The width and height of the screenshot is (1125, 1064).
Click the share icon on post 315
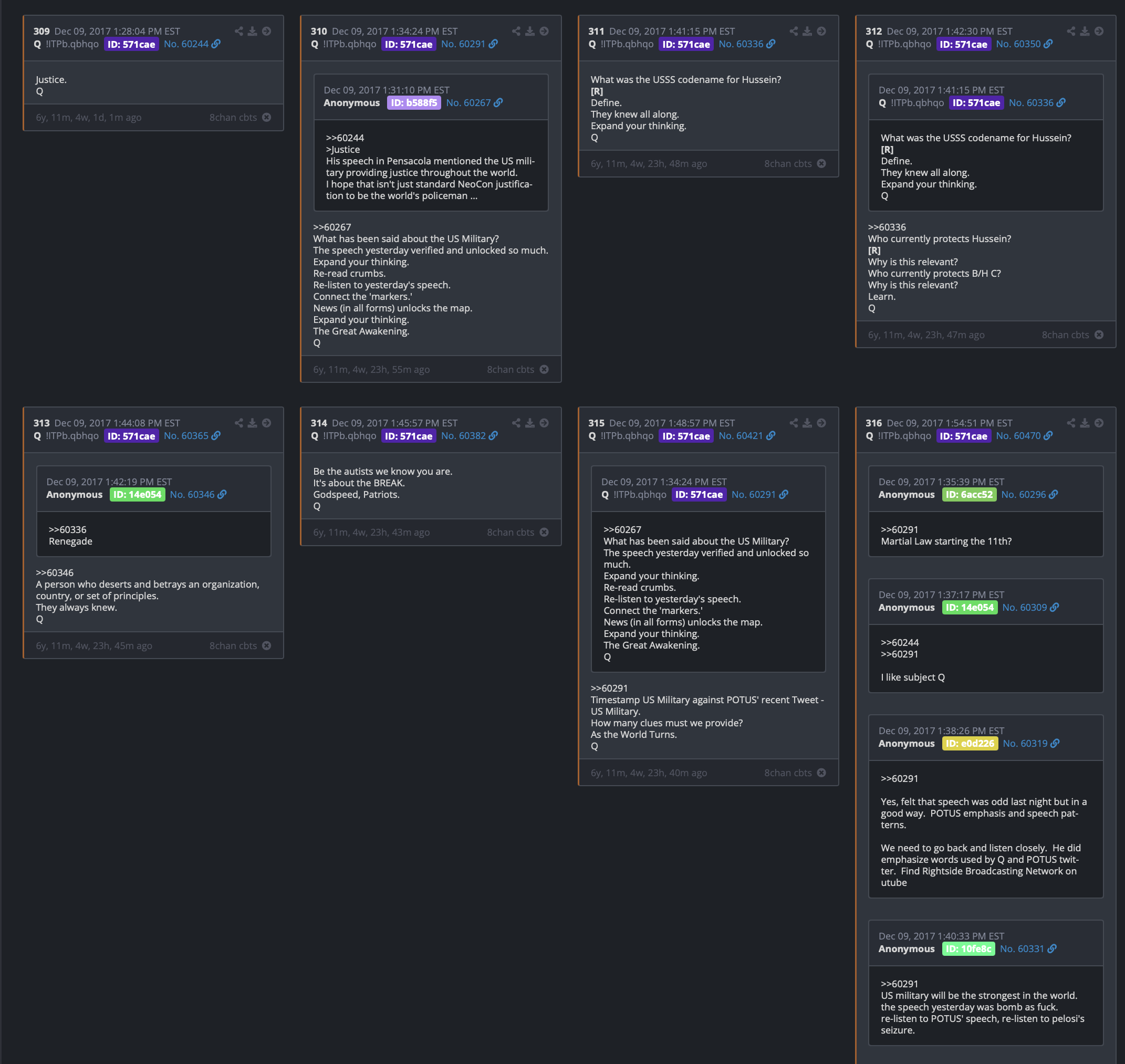coord(794,423)
